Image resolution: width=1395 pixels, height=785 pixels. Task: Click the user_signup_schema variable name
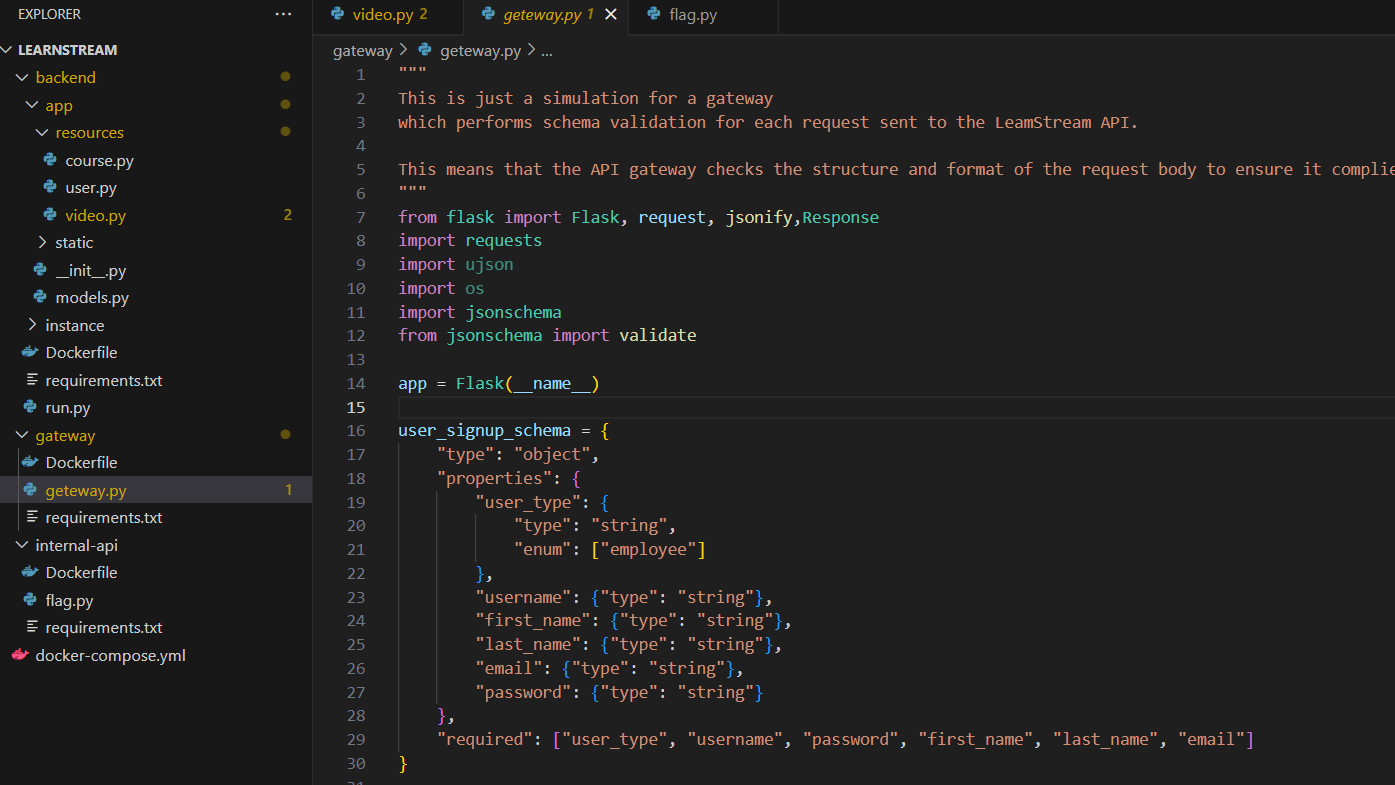point(484,431)
